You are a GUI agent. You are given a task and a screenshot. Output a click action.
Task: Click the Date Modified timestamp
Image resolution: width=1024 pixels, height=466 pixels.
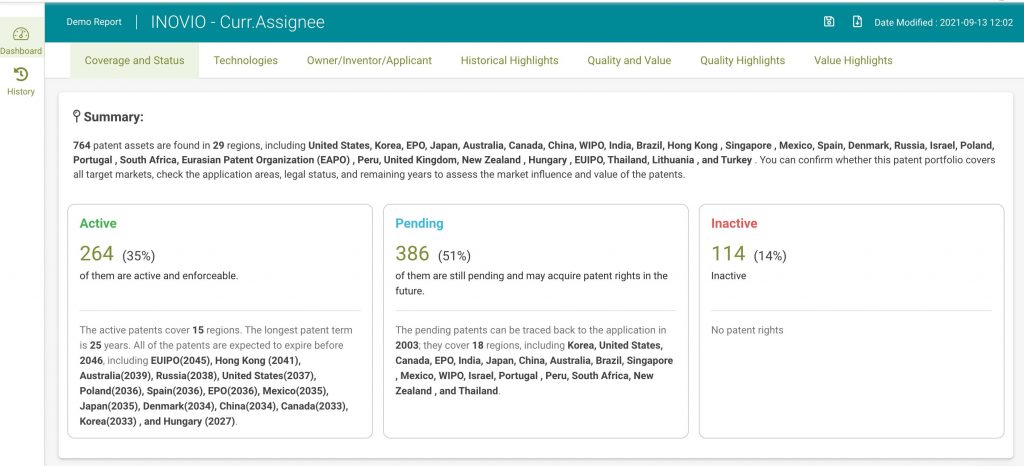(x=944, y=22)
